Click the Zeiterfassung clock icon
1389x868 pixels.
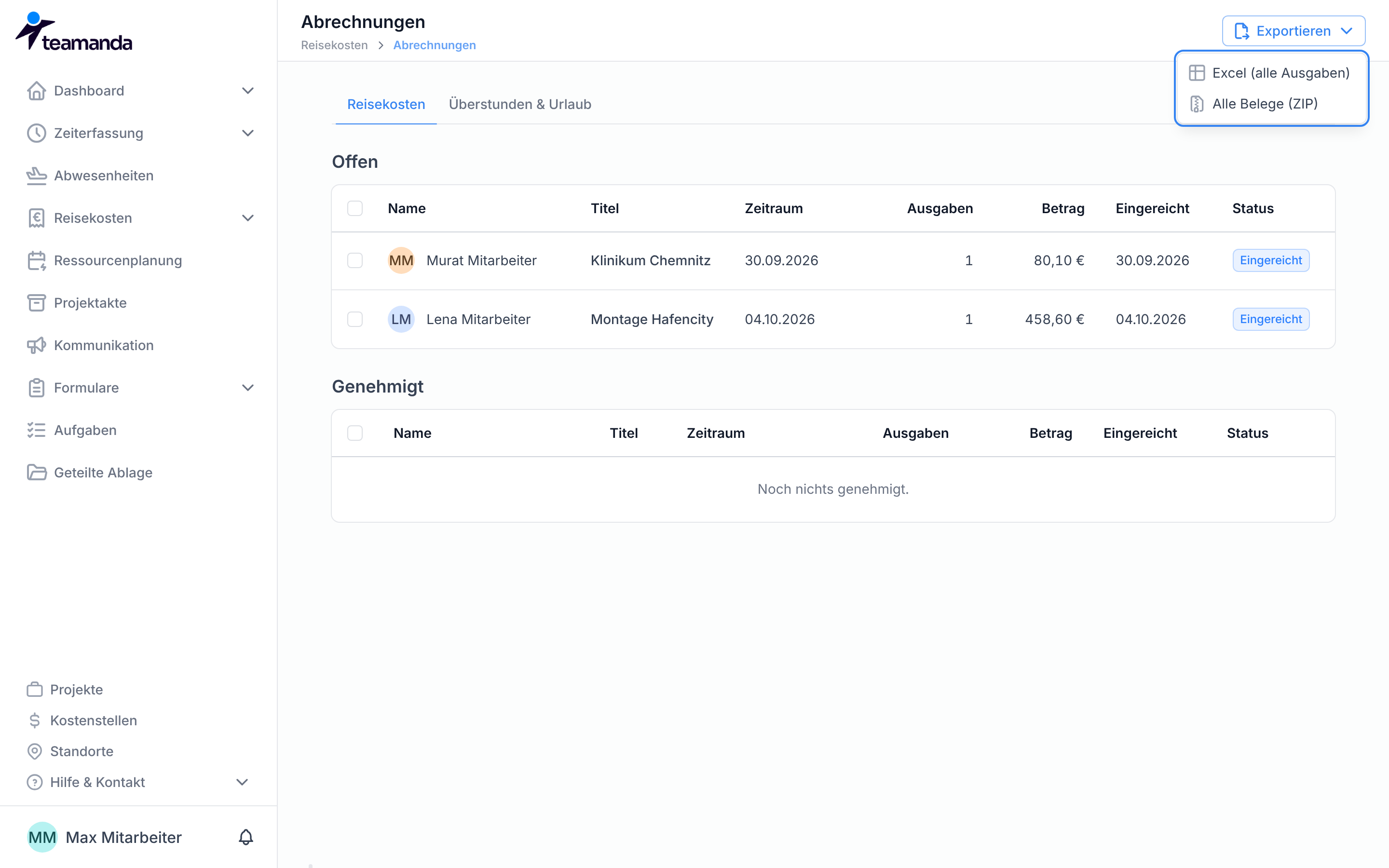[x=36, y=133]
